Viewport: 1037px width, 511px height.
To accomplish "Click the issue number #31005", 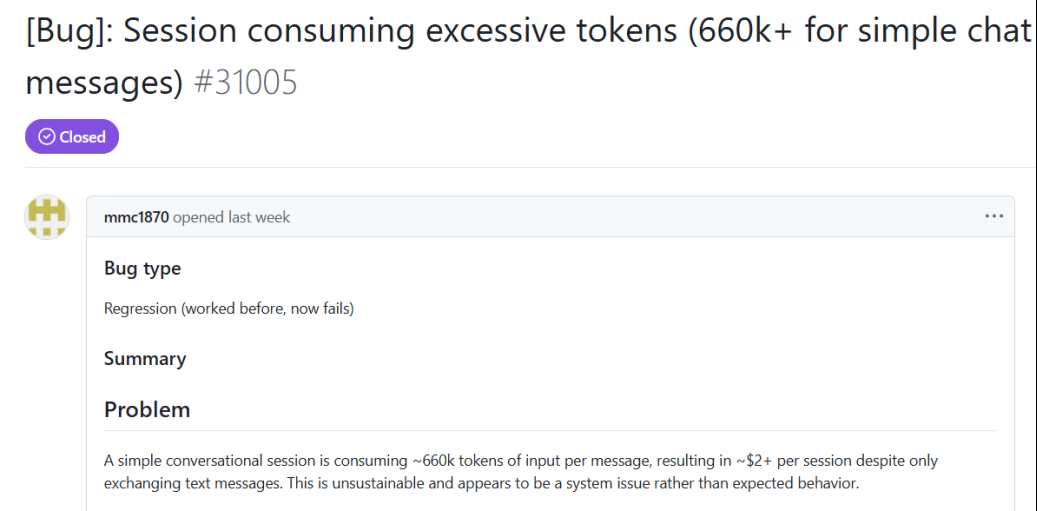I will pyautogui.click(x=245, y=82).
